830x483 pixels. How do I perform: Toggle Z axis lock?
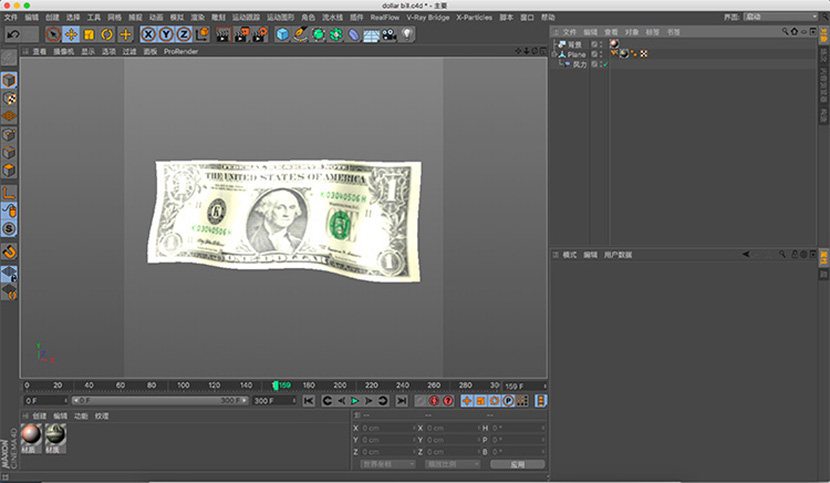coord(184,34)
